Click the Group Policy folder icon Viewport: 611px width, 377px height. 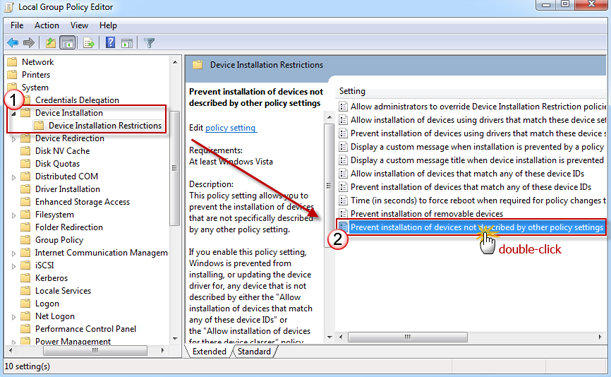(25, 240)
